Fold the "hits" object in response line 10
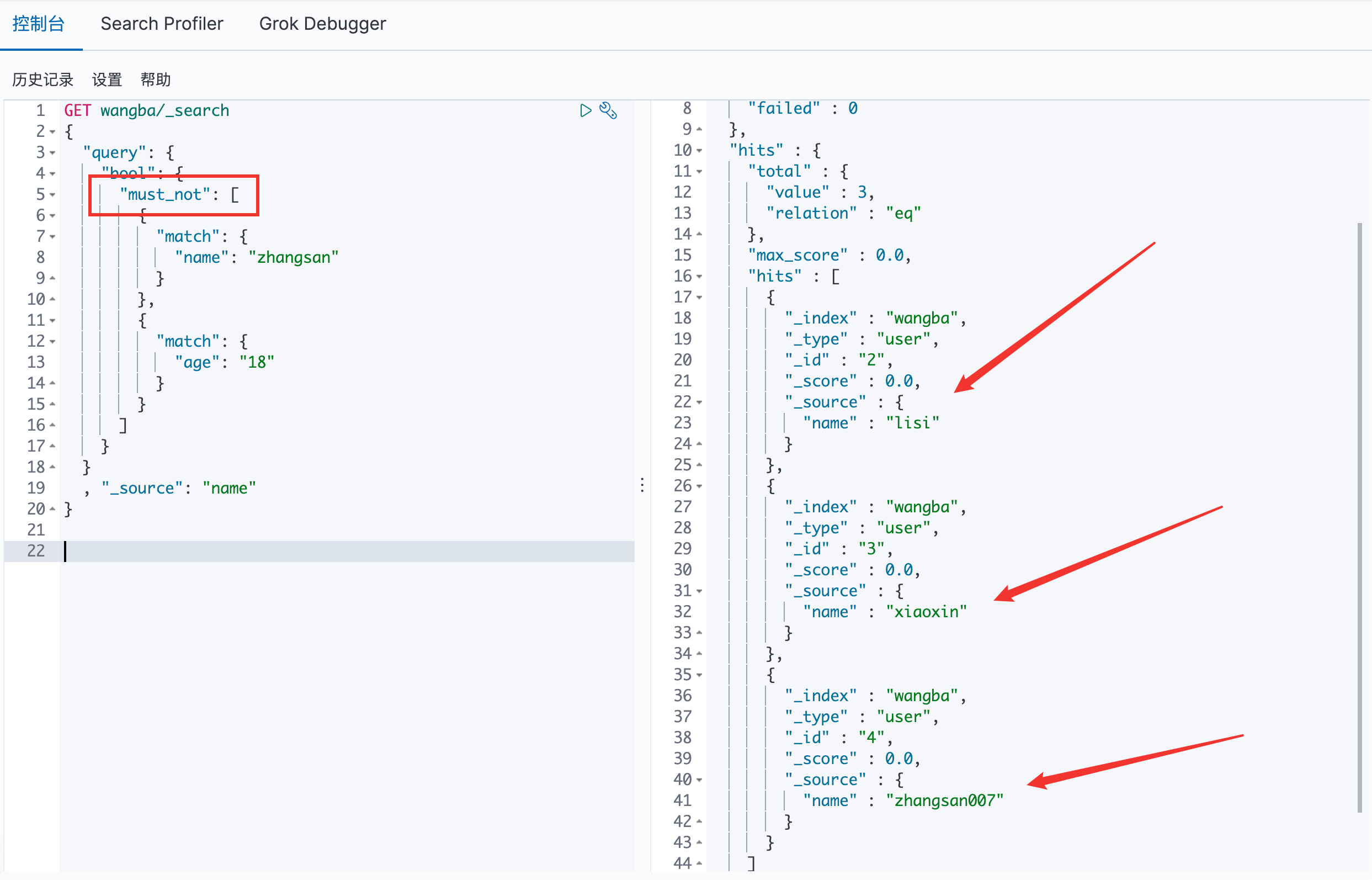Image resolution: width=1372 pixels, height=880 pixels. click(699, 151)
